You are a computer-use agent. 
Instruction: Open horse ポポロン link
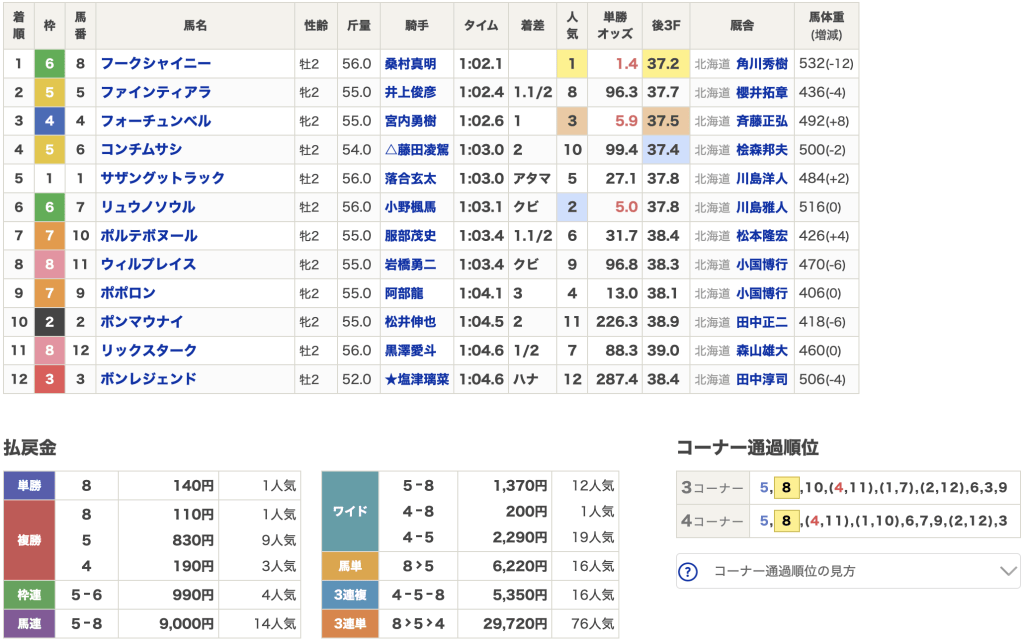tap(128, 293)
